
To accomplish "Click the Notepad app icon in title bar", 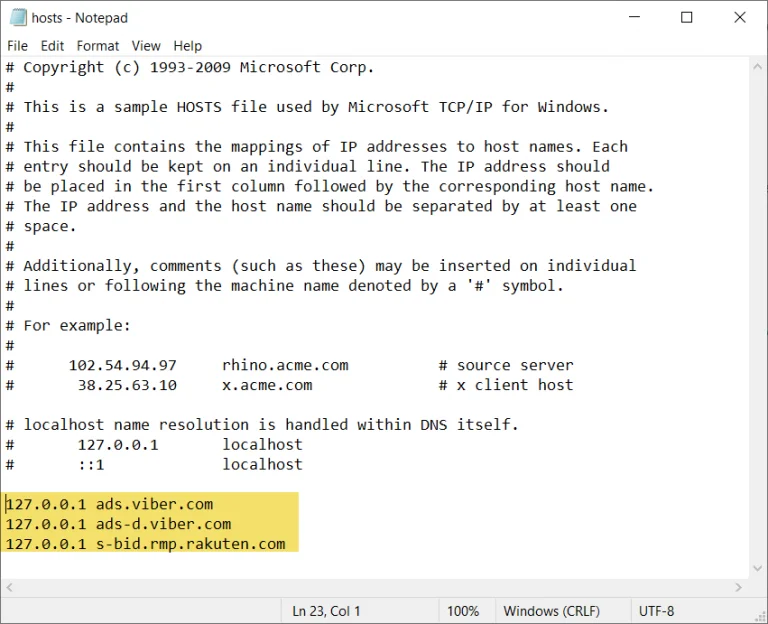I will pyautogui.click(x=18, y=18).
